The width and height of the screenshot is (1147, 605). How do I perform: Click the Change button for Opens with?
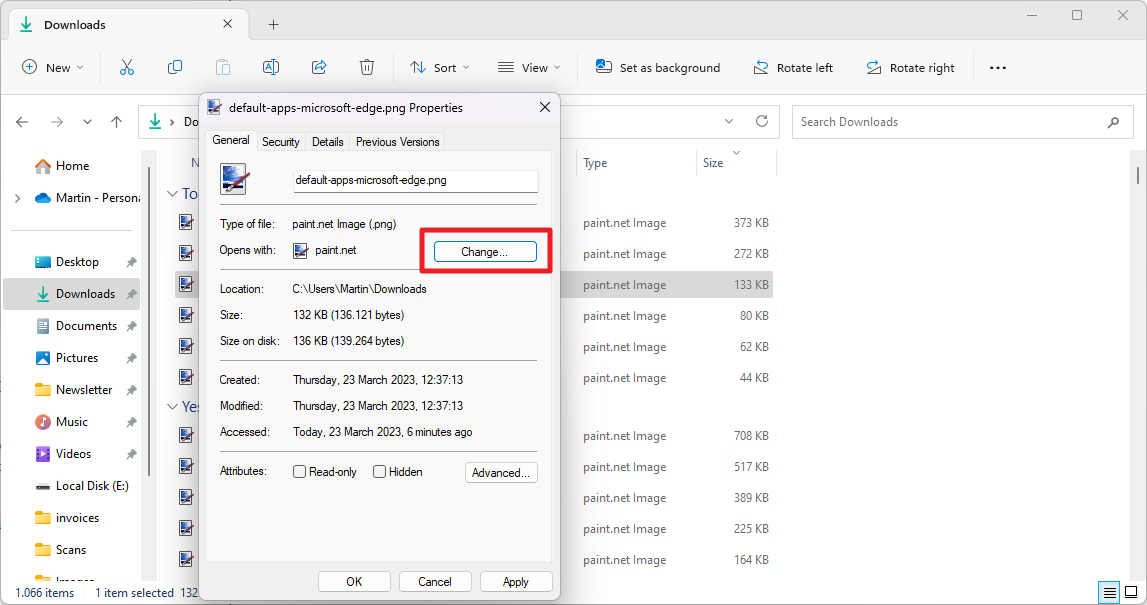485,251
